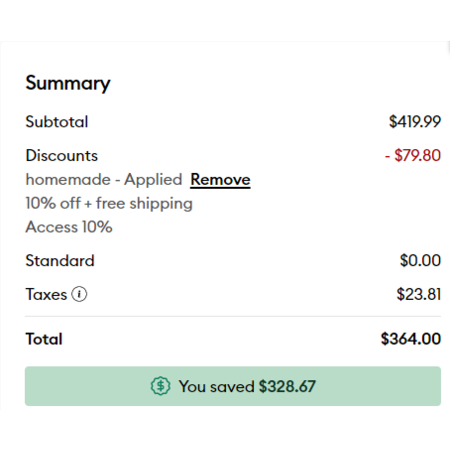Remove the homemade discount code
The image size is (450, 450).
pos(220,180)
